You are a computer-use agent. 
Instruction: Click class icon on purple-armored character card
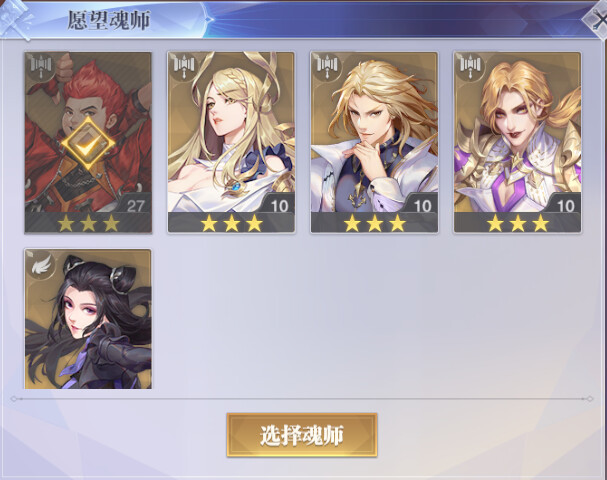(470, 67)
